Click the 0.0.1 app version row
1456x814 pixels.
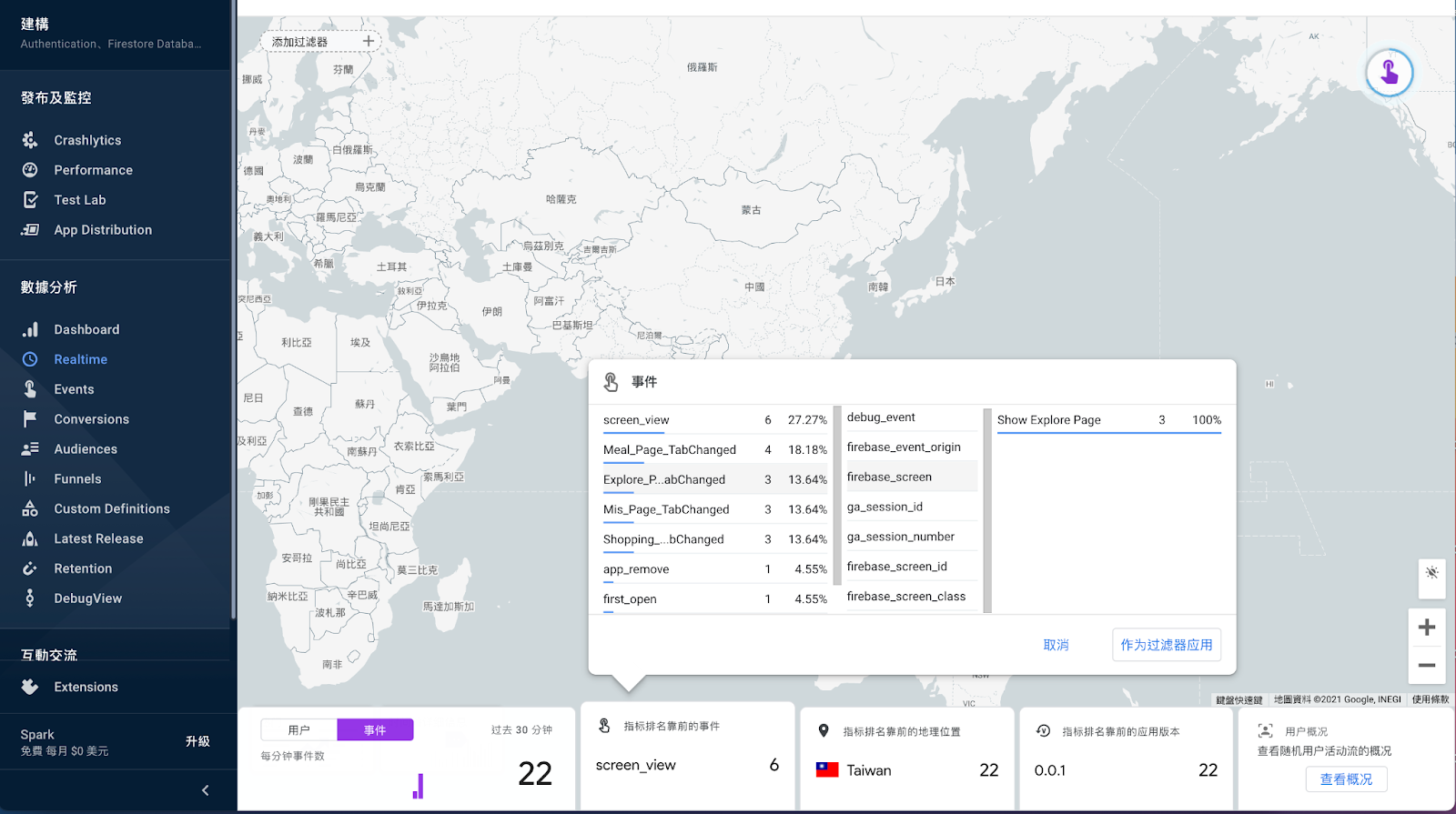pyautogui.click(x=1126, y=770)
